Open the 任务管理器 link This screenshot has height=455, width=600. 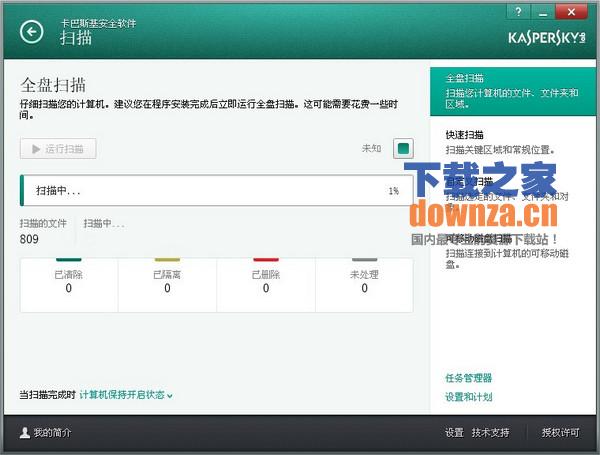coord(468,378)
